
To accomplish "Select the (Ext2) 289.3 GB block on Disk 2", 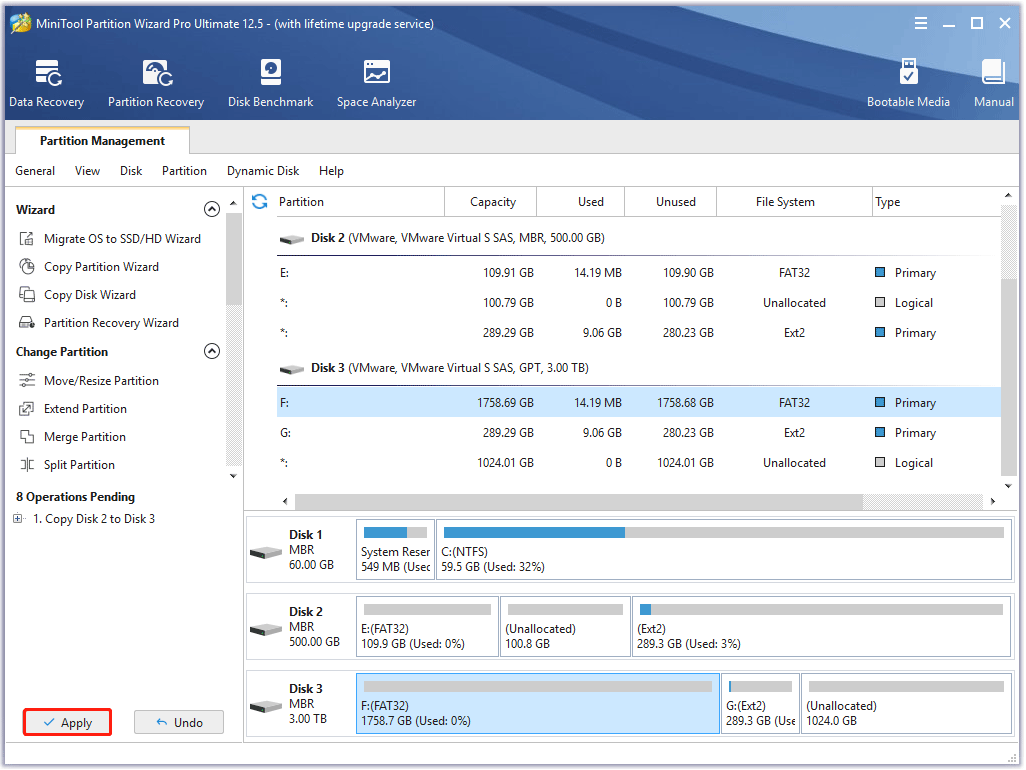I will point(821,626).
